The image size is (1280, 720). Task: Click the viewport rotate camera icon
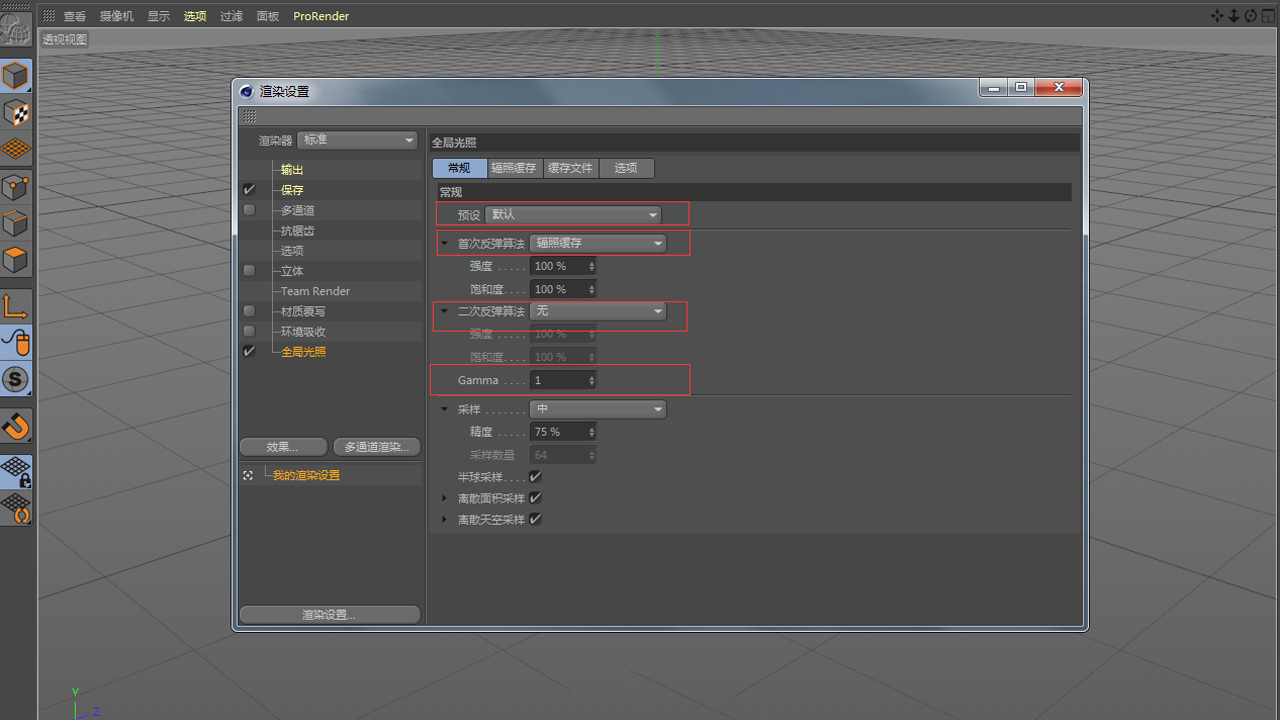click(x=1250, y=15)
